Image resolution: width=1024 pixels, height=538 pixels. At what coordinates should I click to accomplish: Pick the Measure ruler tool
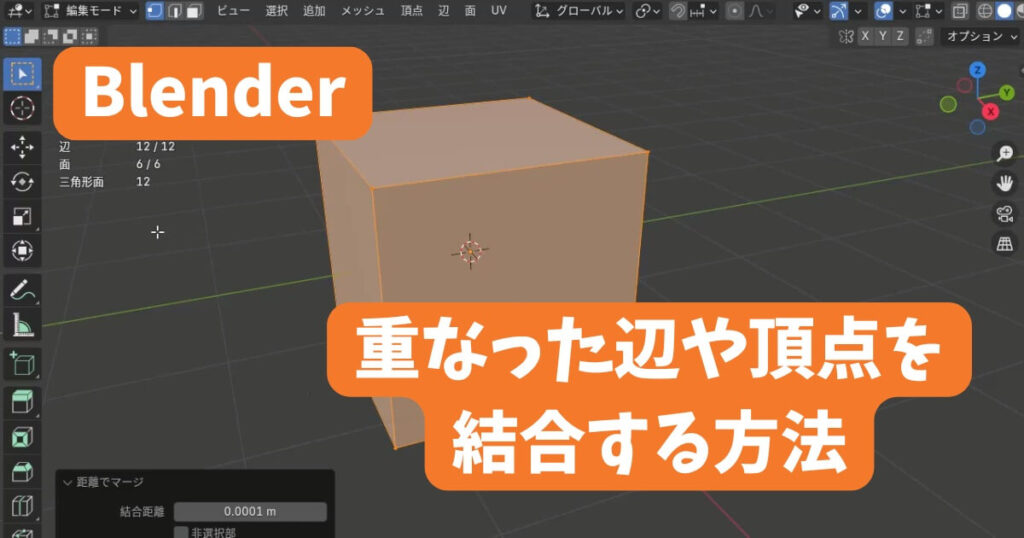(22, 324)
